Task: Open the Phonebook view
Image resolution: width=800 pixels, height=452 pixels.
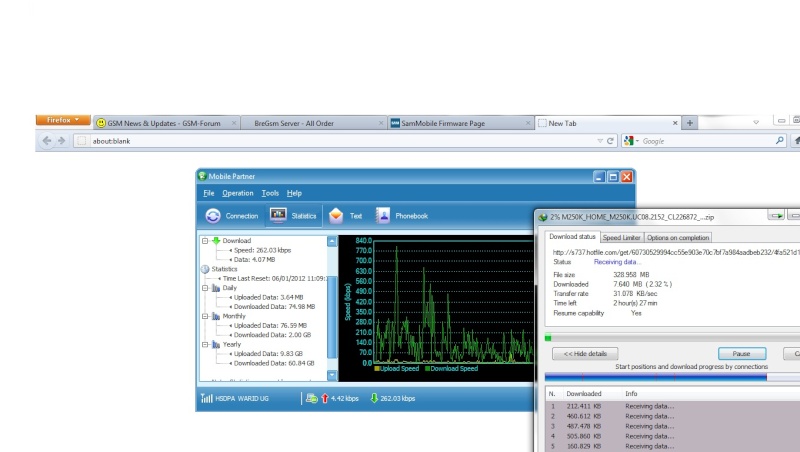Action: (402, 216)
